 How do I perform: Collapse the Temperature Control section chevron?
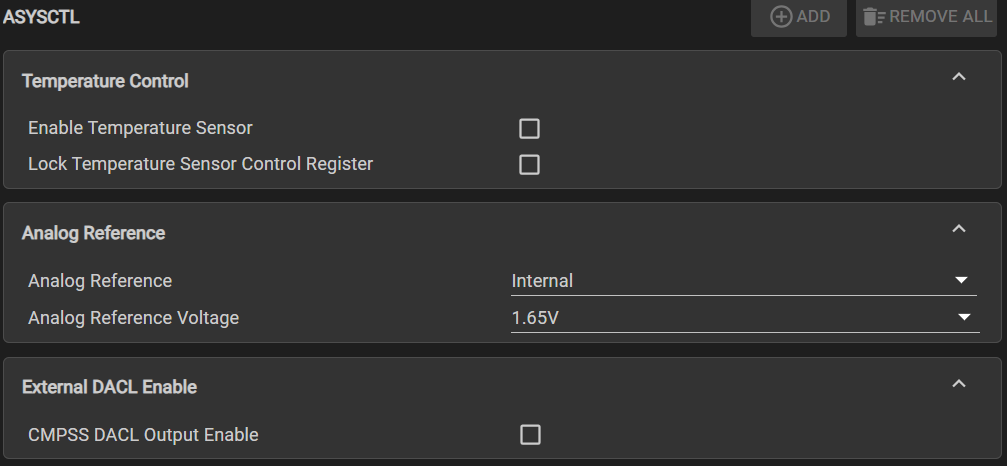click(x=959, y=77)
